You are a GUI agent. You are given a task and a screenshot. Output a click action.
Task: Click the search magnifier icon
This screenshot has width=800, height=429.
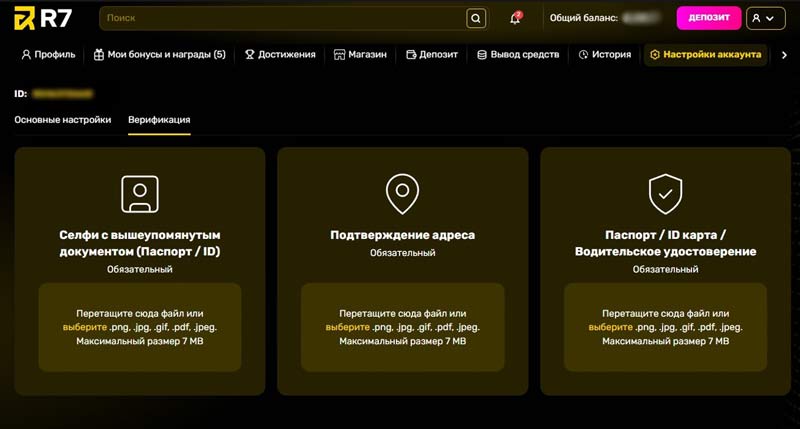coord(476,18)
